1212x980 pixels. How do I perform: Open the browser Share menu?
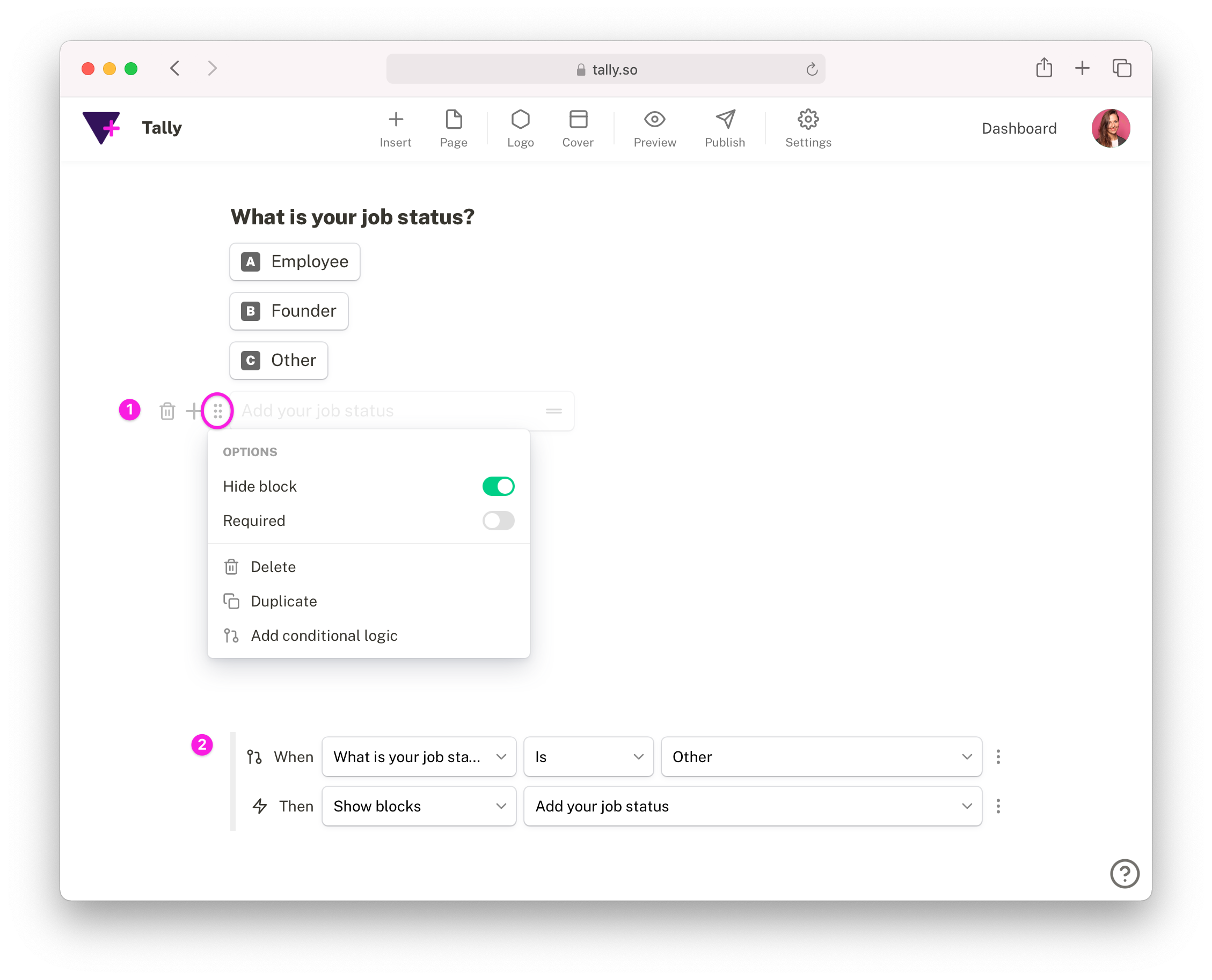pos(1044,68)
